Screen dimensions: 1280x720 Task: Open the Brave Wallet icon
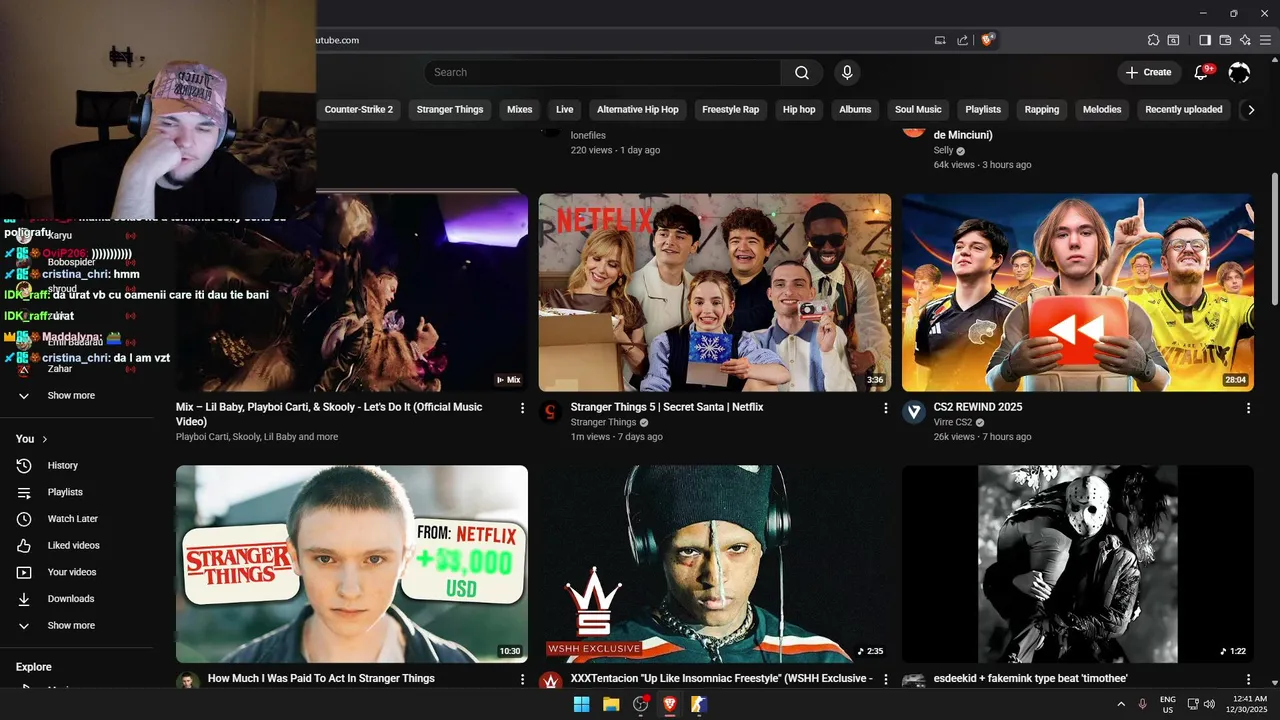1225,40
